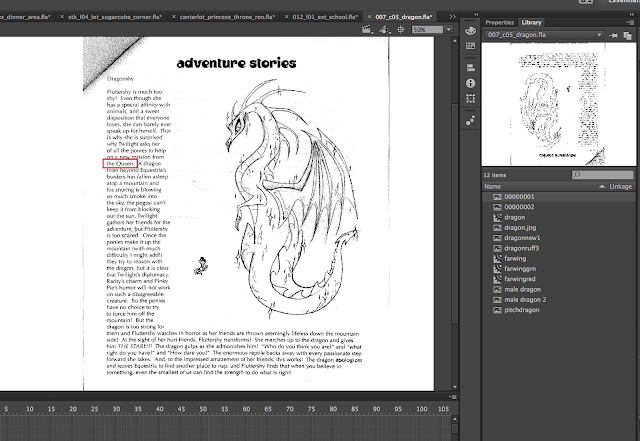The image size is (640, 441).
Task: Click the symbol icon beside farwing
Action: pyautogui.click(x=497, y=258)
